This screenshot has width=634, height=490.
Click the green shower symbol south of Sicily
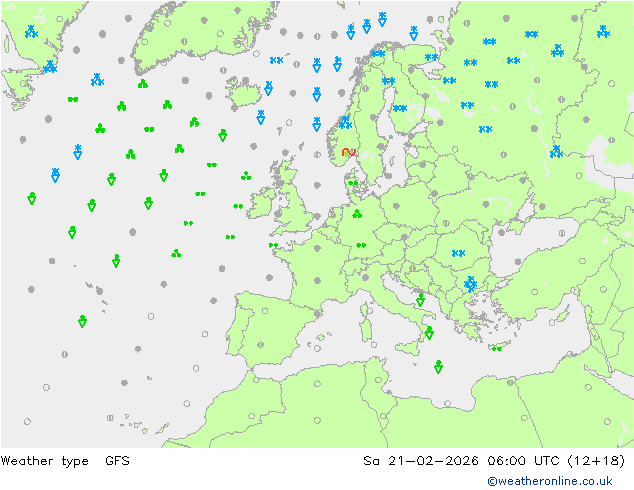[x=438, y=367]
